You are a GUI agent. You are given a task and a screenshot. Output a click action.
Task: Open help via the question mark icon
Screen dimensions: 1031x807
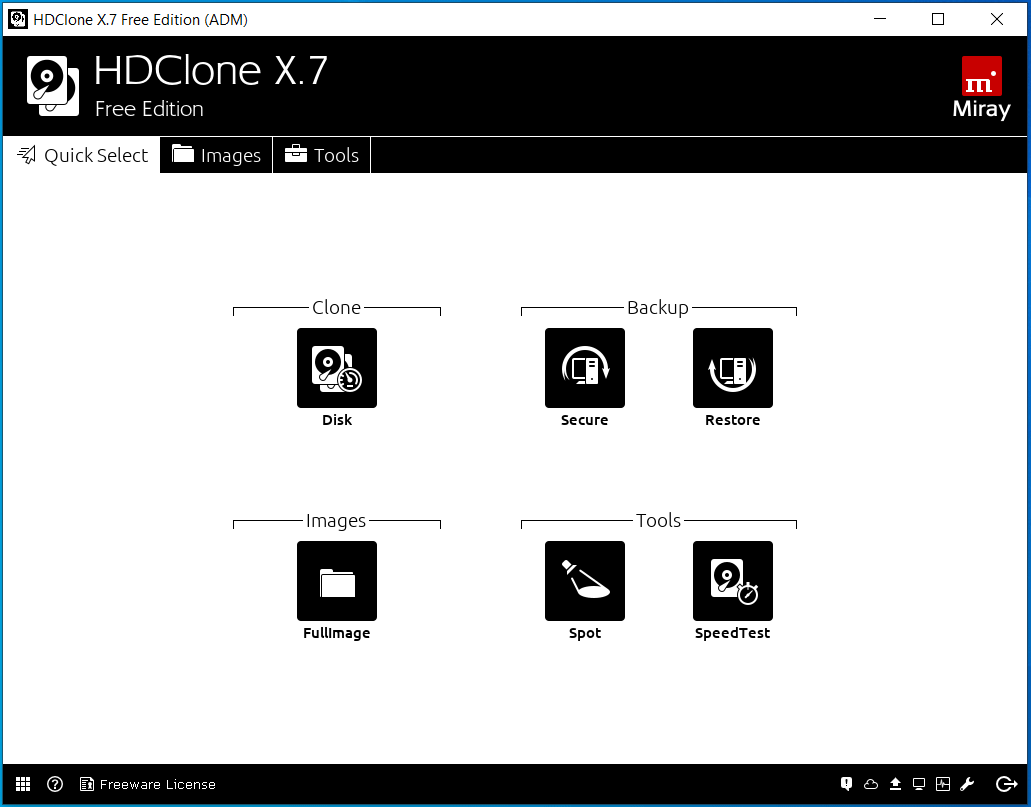(x=55, y=784)
